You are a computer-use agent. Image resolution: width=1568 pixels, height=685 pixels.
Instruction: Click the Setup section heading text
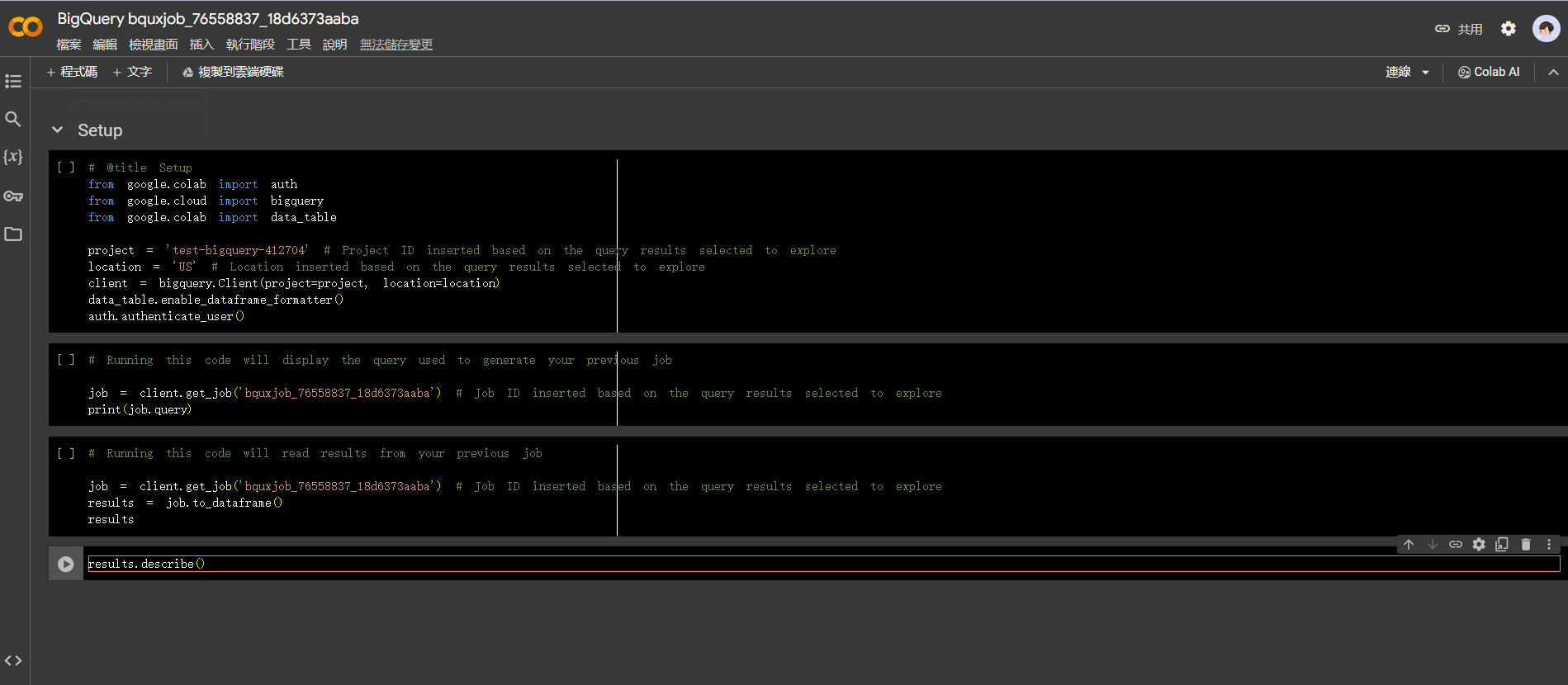(x=100, y=130)
